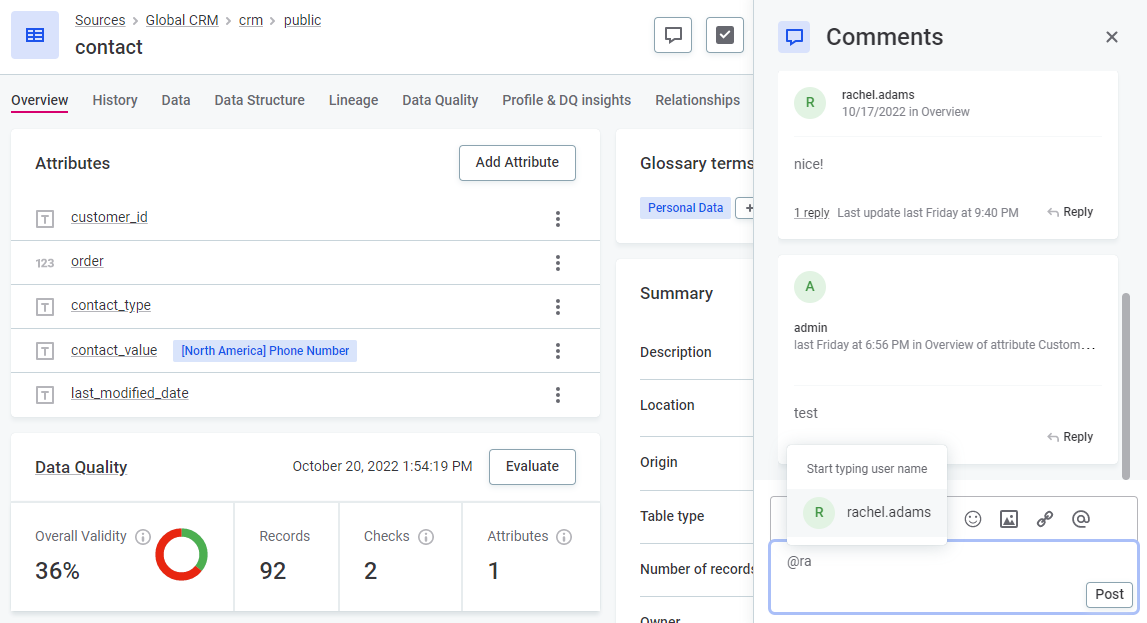Click the insert link icon in comment toolbar
1147x623 pixels.
(x=1044, y=519)
